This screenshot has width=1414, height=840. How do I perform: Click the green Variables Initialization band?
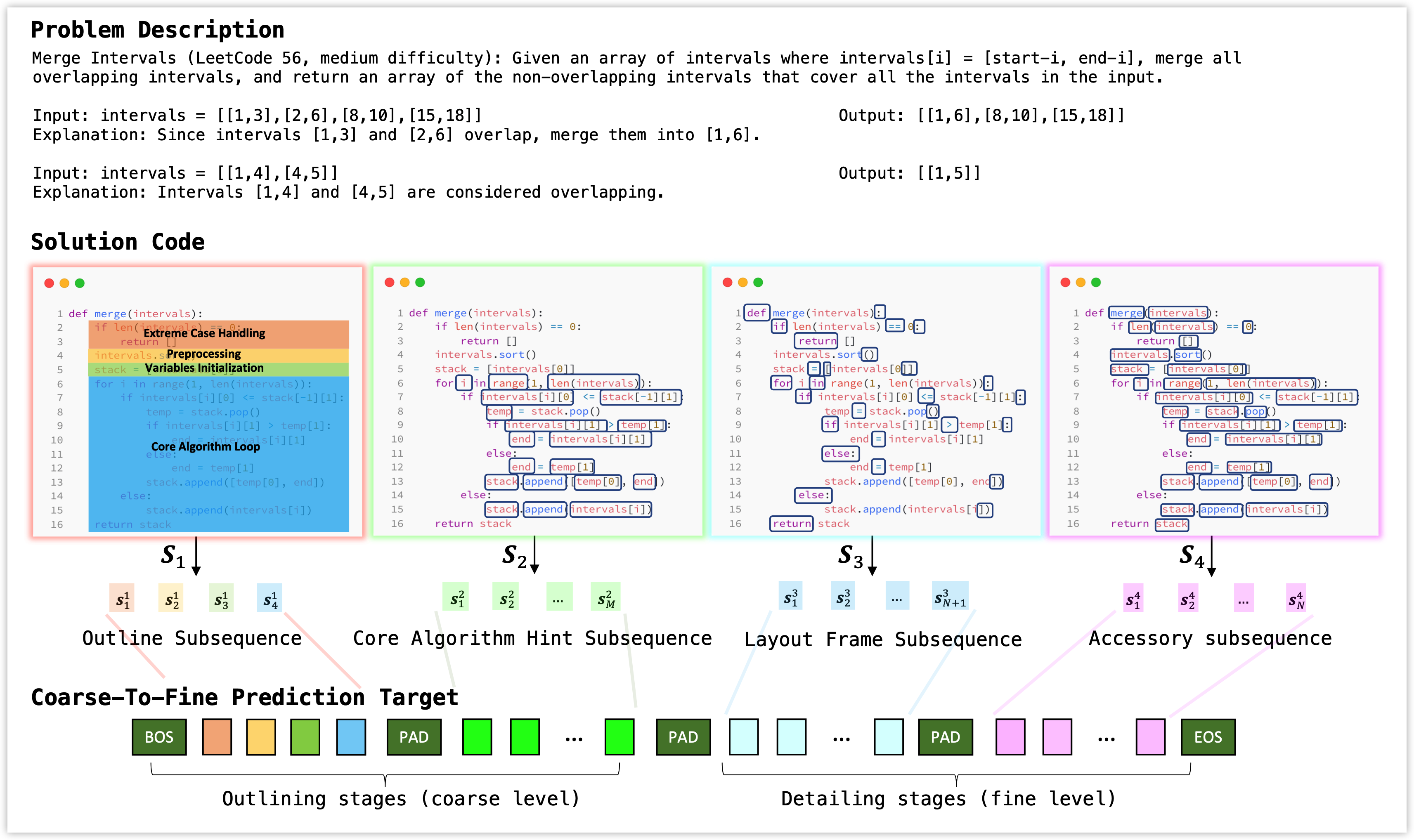click(219, 369)
